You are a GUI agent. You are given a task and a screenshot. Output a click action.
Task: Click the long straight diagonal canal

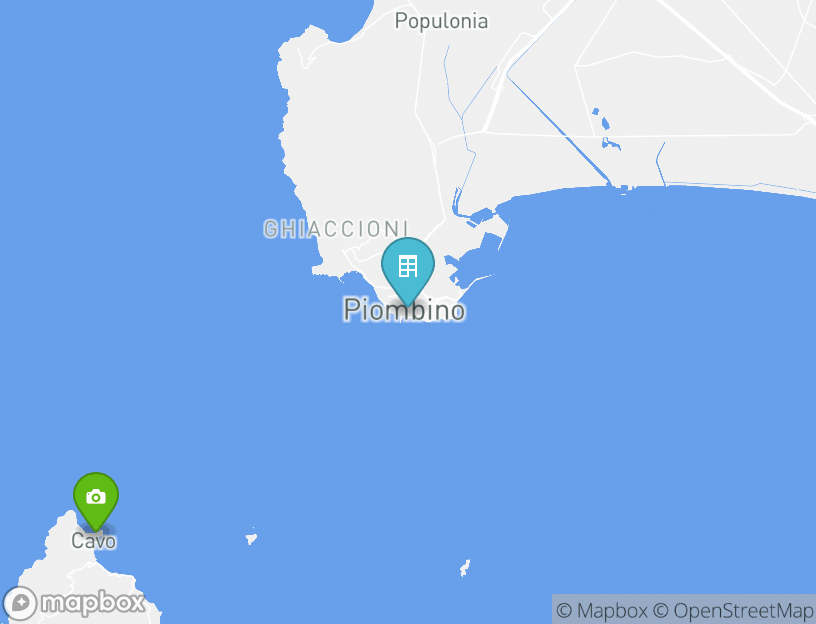click(558, 129)
